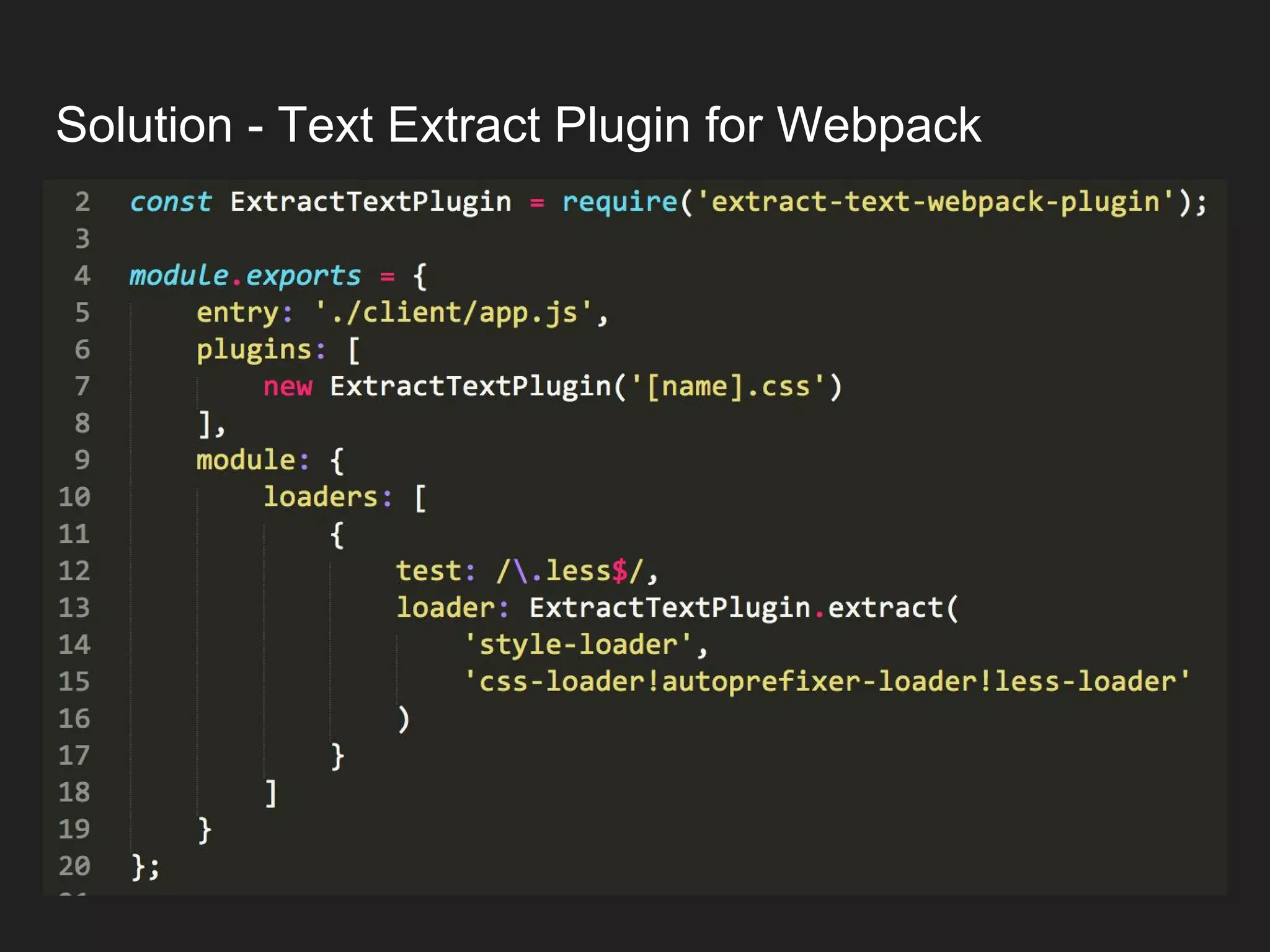
Task: Click the closing bracket on line 18
Action: tap(270, 793)
